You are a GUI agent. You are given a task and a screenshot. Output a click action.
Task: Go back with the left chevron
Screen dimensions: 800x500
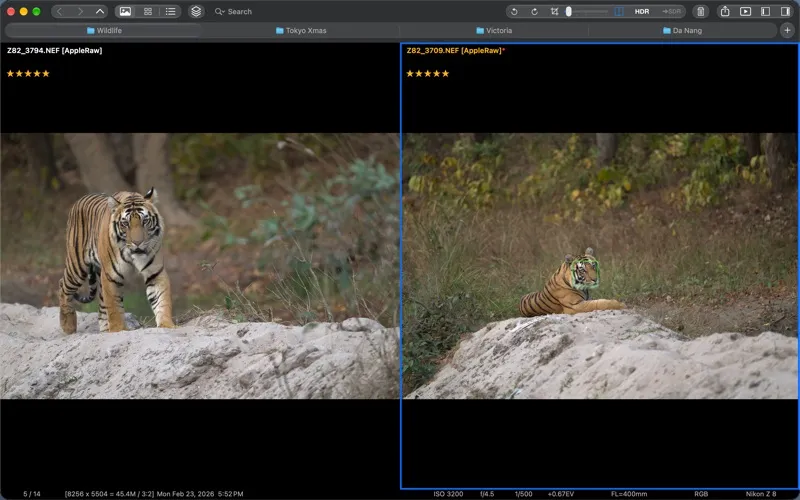[x=59, y=11]
